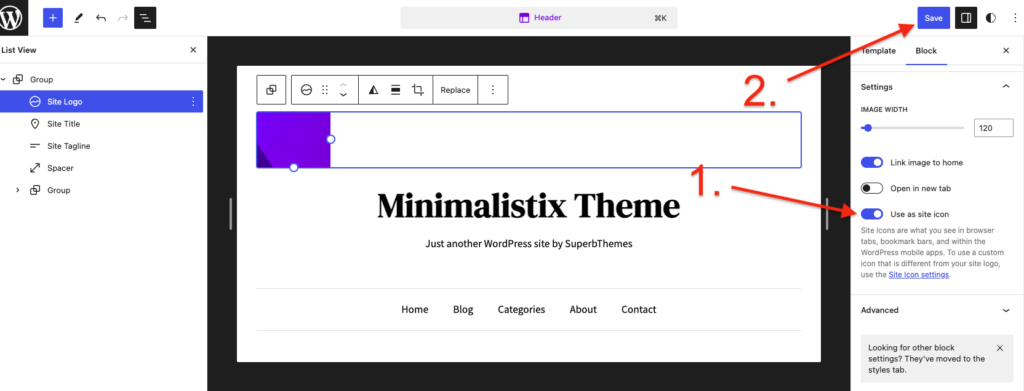Toggle the Styles half-circle icon
Image resolution: width=1024 pixels, height=391 pixels.
[991, 18]
